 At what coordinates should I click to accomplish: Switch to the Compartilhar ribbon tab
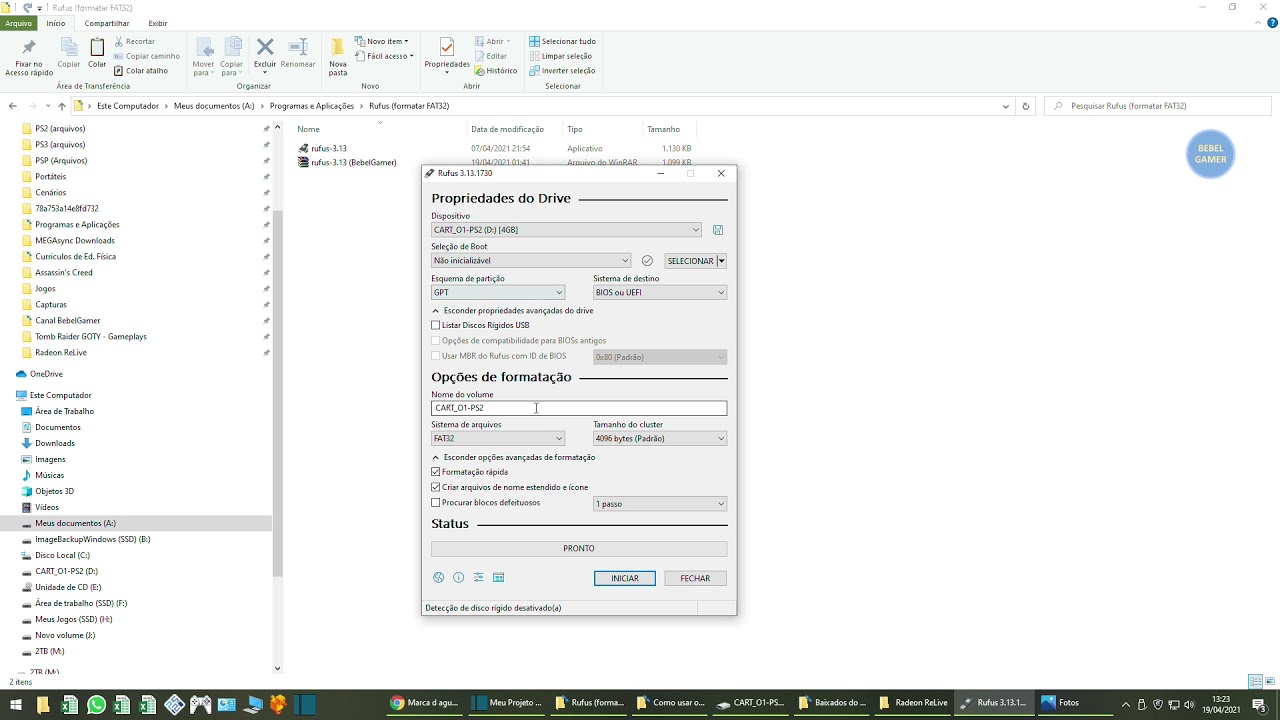tap(107, 23)
